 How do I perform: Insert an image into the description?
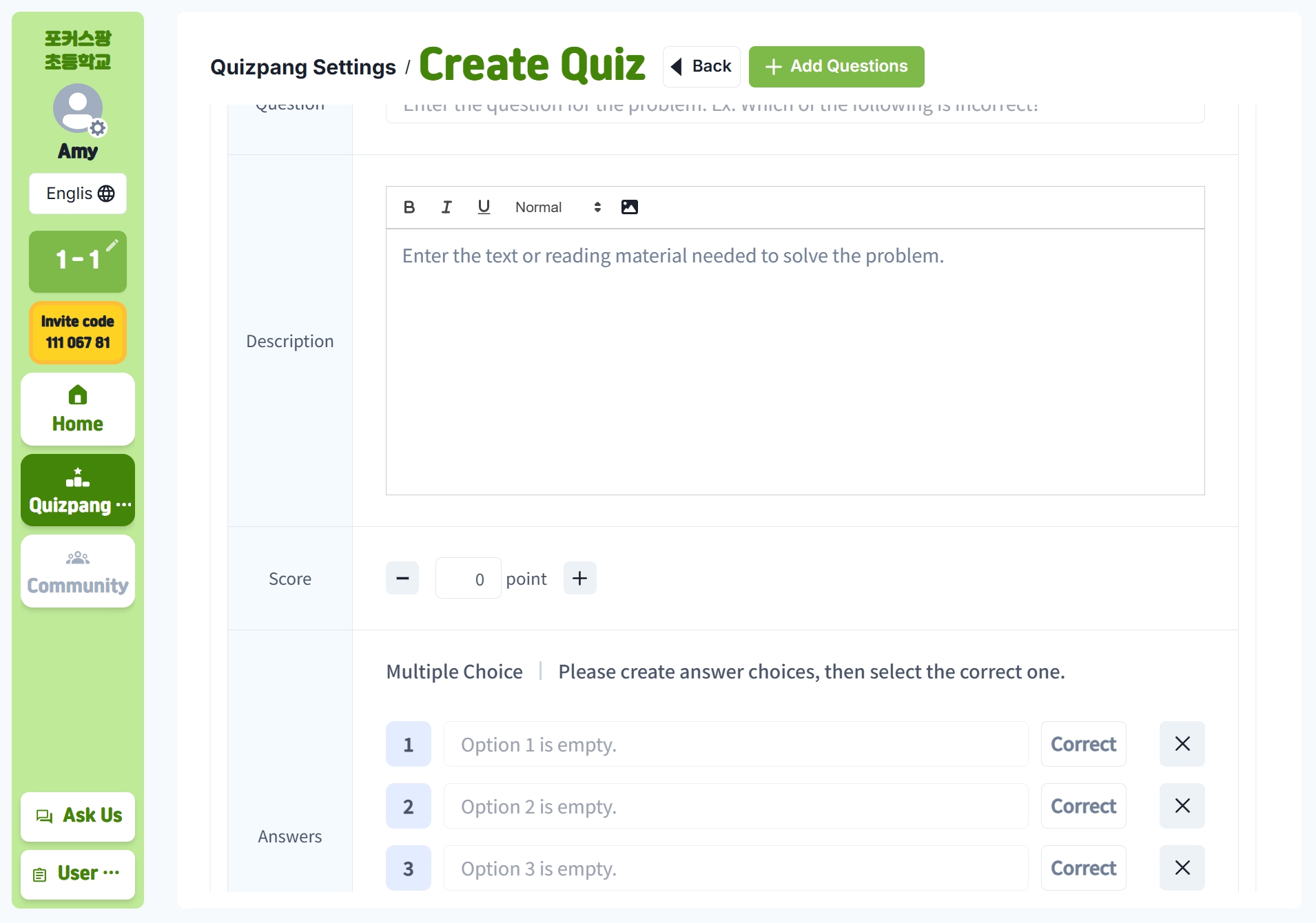(630, 207)
